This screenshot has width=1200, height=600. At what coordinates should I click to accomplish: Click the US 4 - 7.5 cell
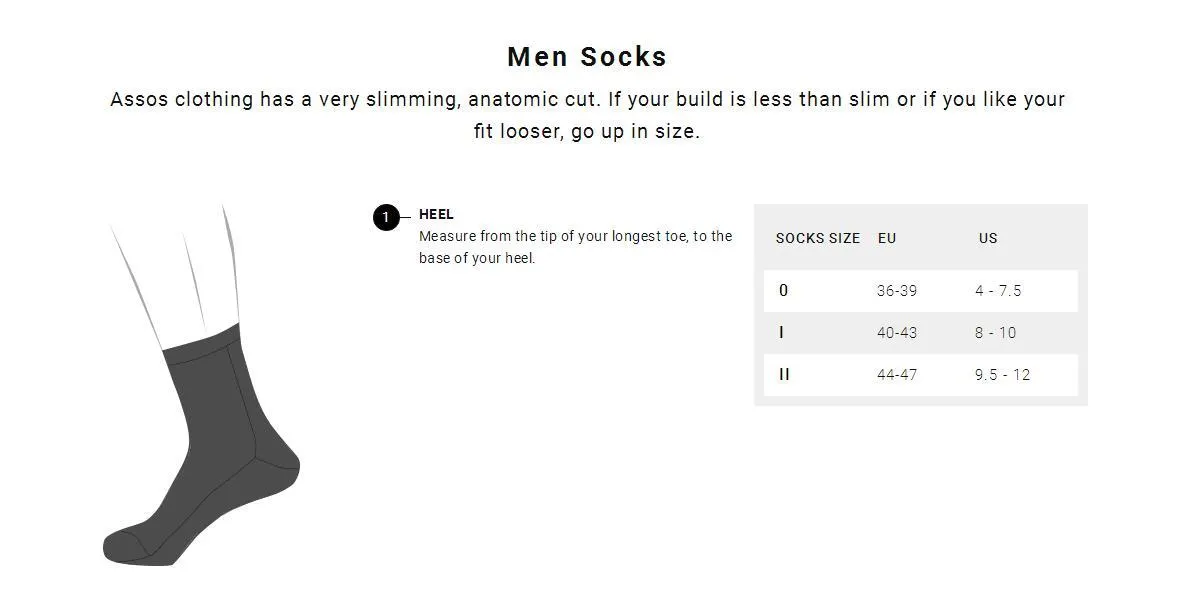pyautogui.click(x=998, y=291)
